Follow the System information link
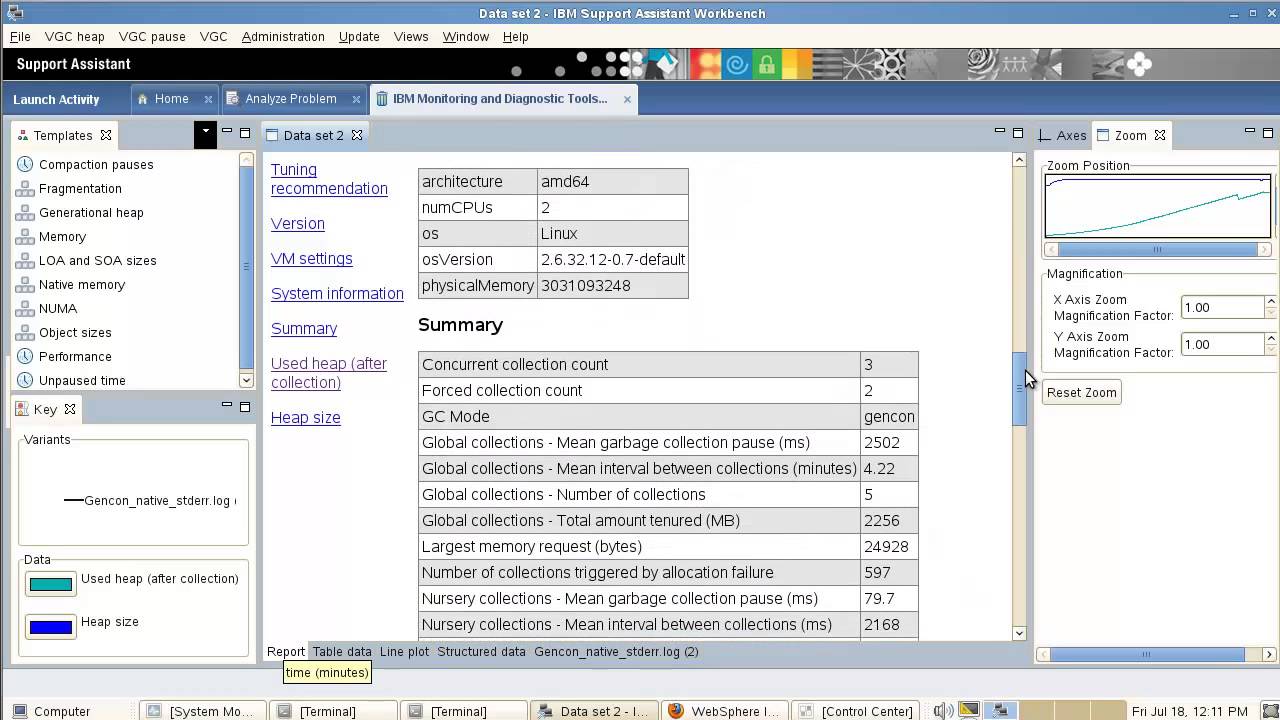 pyautogui.click(x=337, y=293)
